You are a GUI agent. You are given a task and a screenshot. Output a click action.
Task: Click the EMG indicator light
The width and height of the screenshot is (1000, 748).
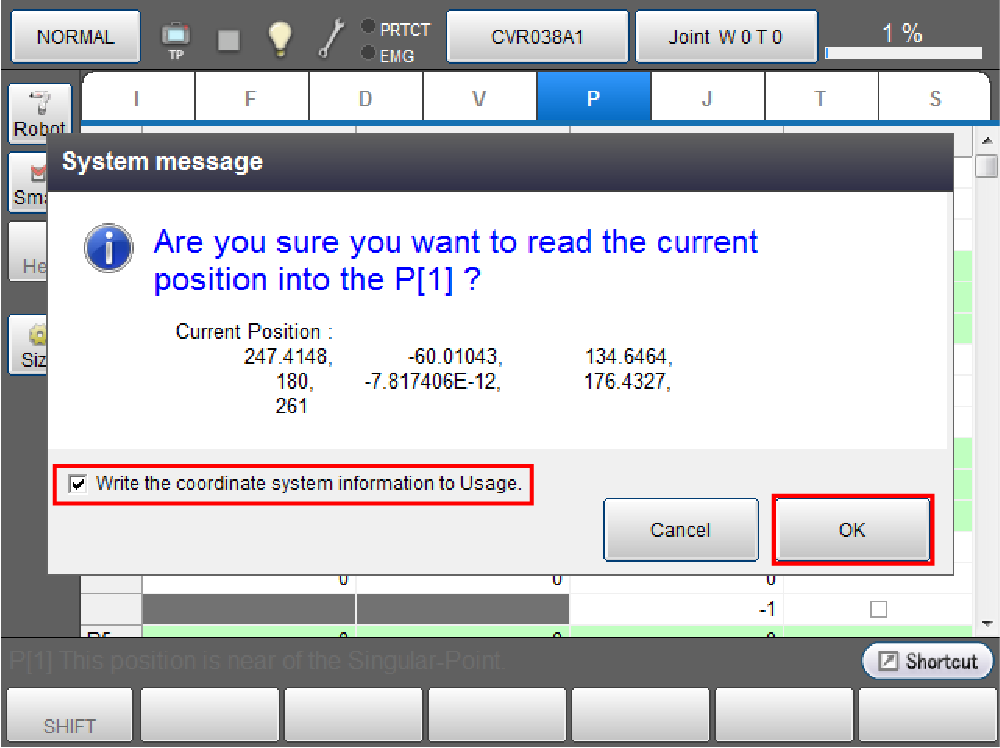(368, 53)
